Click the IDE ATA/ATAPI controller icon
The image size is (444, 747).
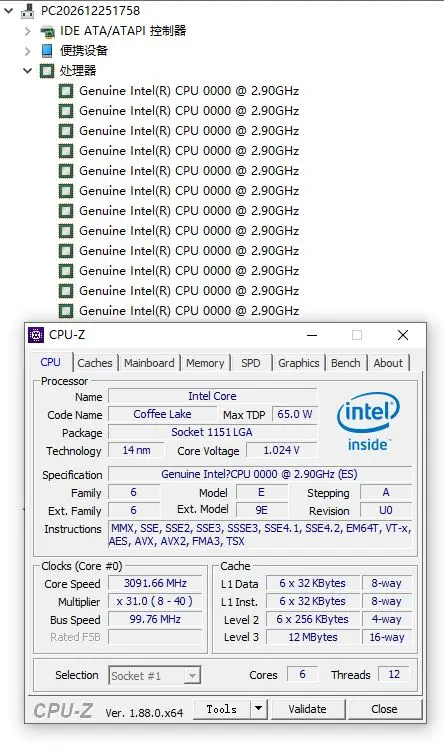tap(47, 31)
